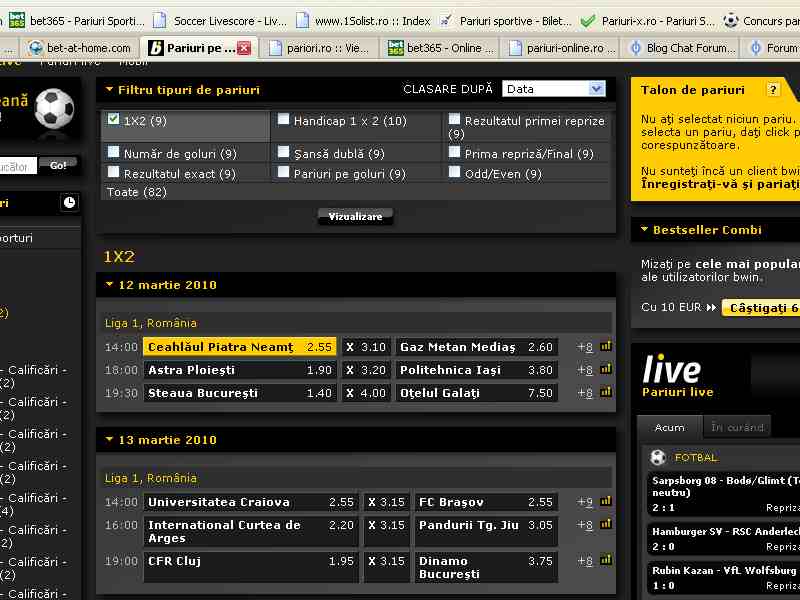Viewport: 800px width, 600px height.
Task: Click the statistics chart icon for Ceahlăul Piatra Neamț match
Action: [x=606, y=346]
